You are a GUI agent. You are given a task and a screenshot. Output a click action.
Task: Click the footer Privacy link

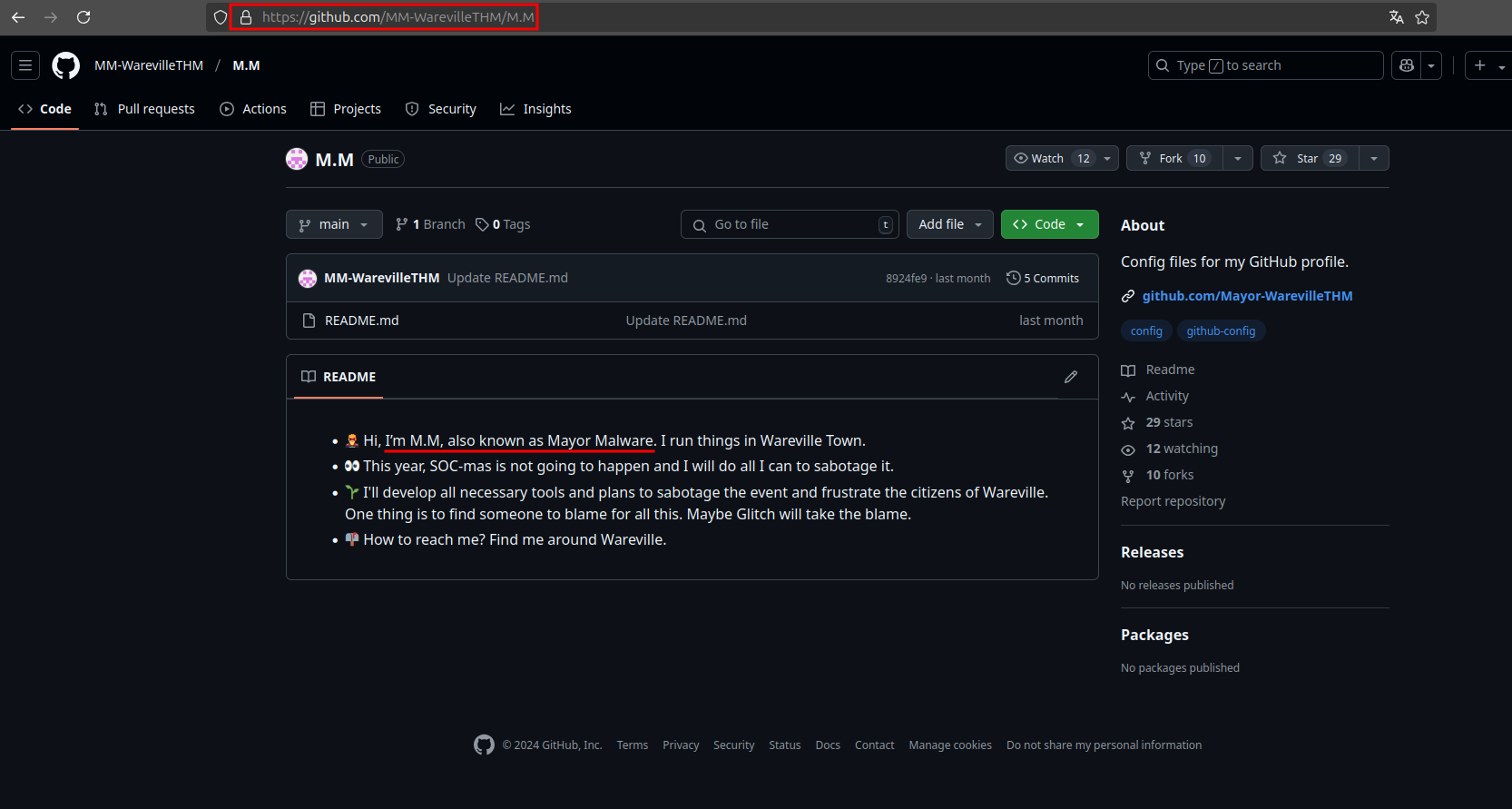681,745
